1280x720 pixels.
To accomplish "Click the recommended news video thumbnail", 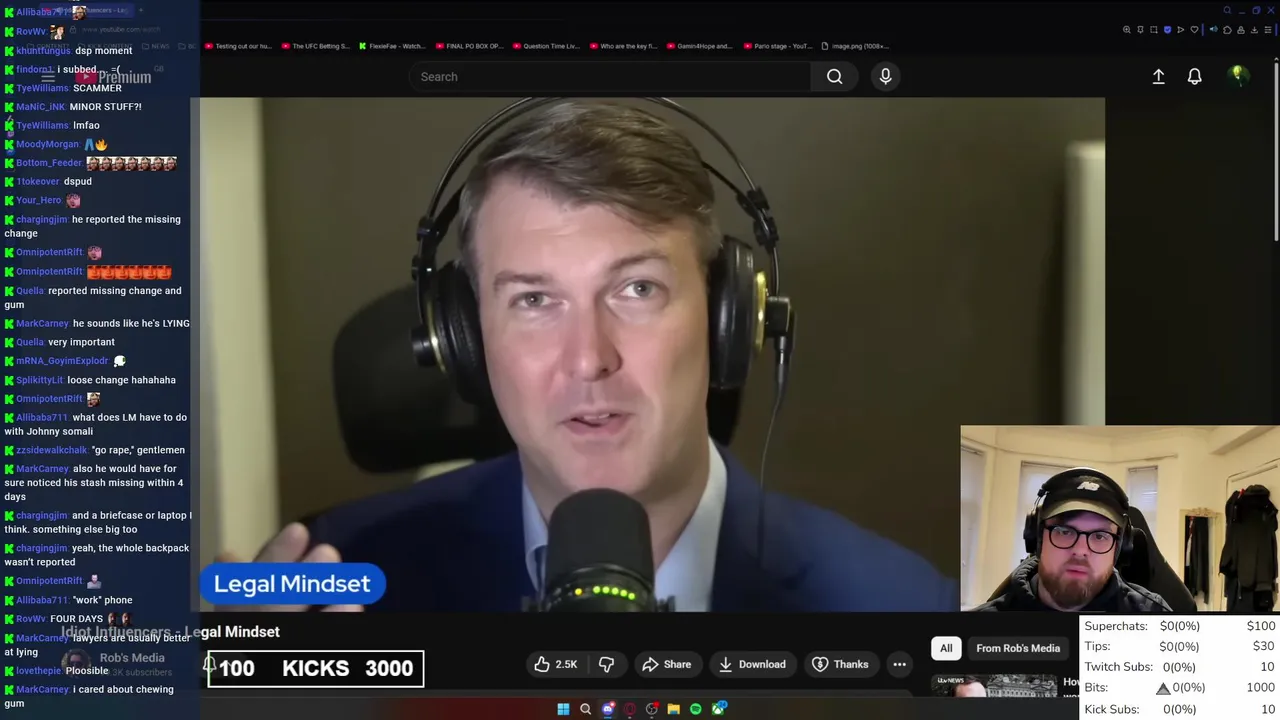I will [994, 685].
